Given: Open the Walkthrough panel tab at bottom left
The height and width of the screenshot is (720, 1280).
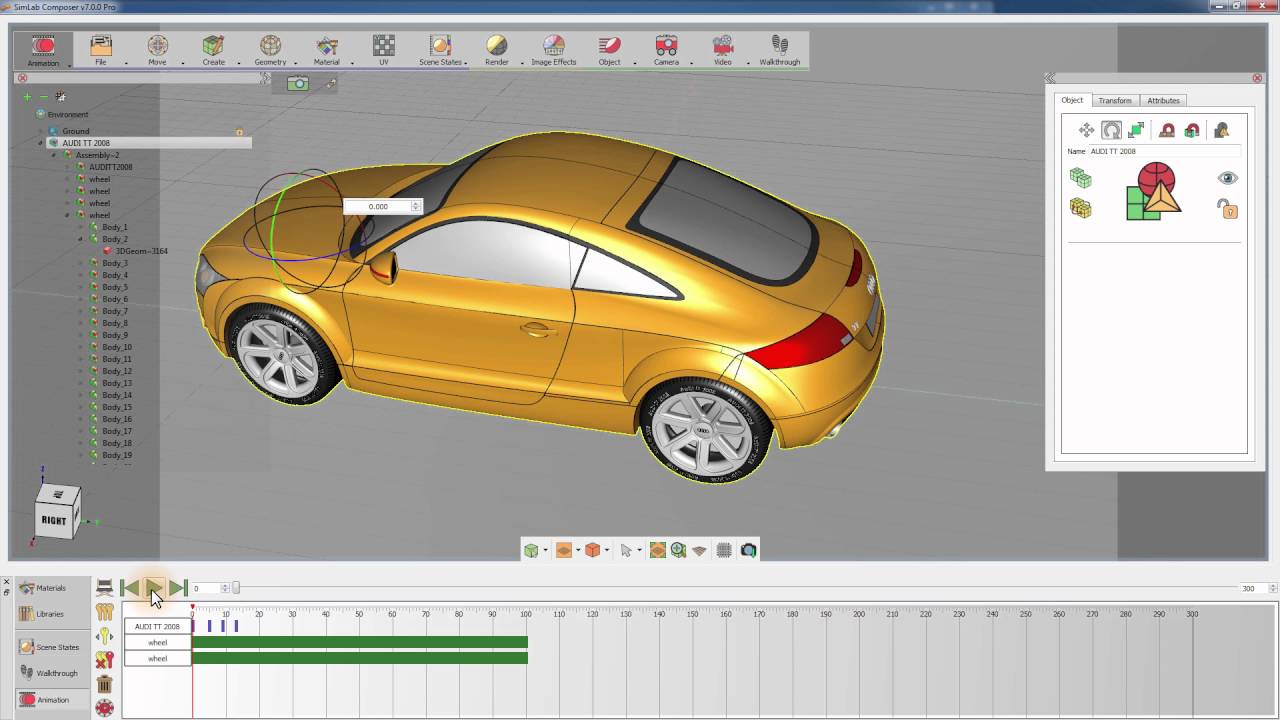Looking at the screenshot, I should tap(48, 673).
